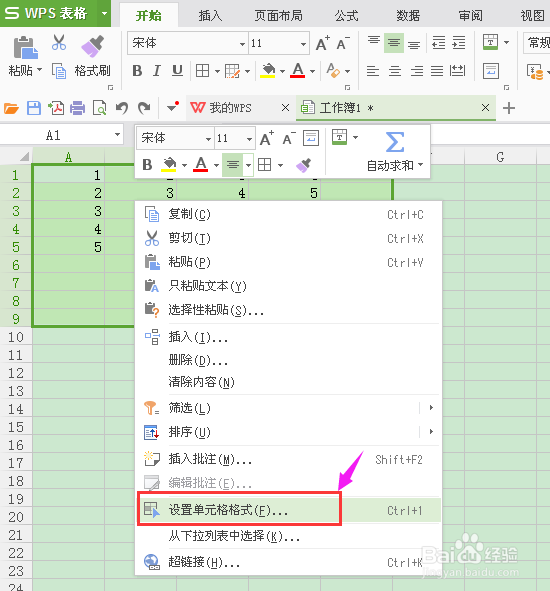This screenshot has height=591, width=550.
Task: Click cell A3 containing 3
Action: (x=68, y=211)
